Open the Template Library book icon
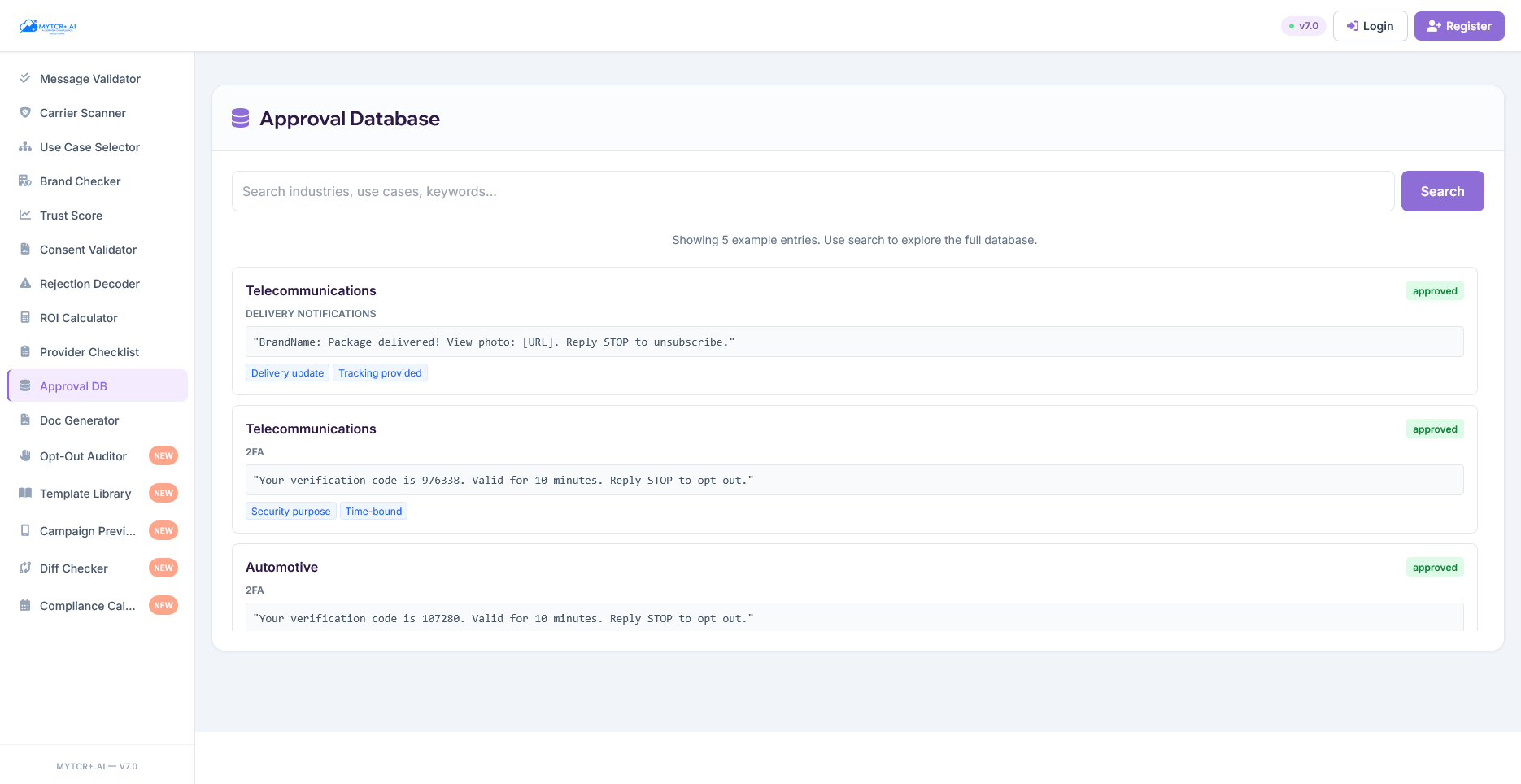The height and width of the screenshot is (784, 1521). [25, 493]
